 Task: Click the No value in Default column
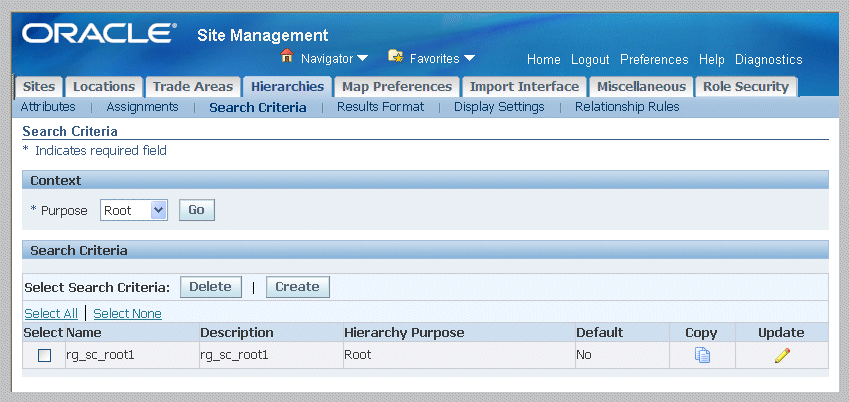[584, 355]
